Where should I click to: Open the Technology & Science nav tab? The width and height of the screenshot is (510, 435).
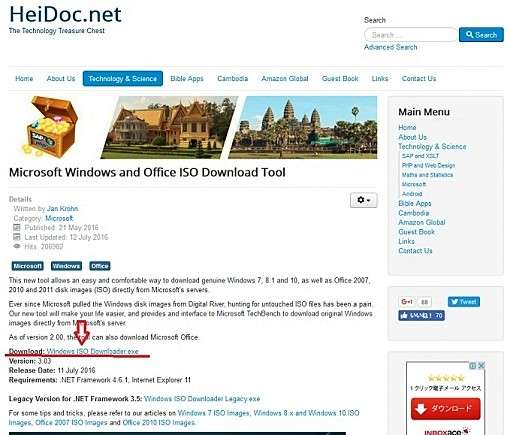coord(123,78)
